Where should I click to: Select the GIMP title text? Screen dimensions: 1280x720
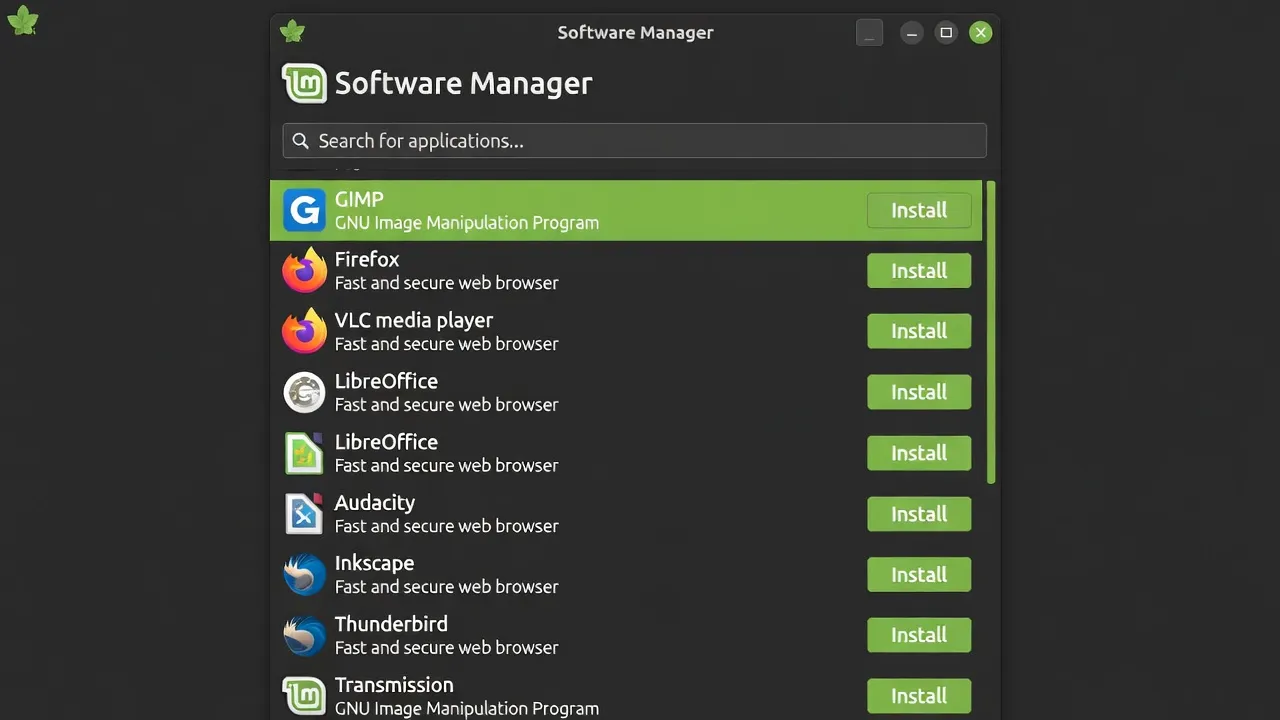[359, 199]
